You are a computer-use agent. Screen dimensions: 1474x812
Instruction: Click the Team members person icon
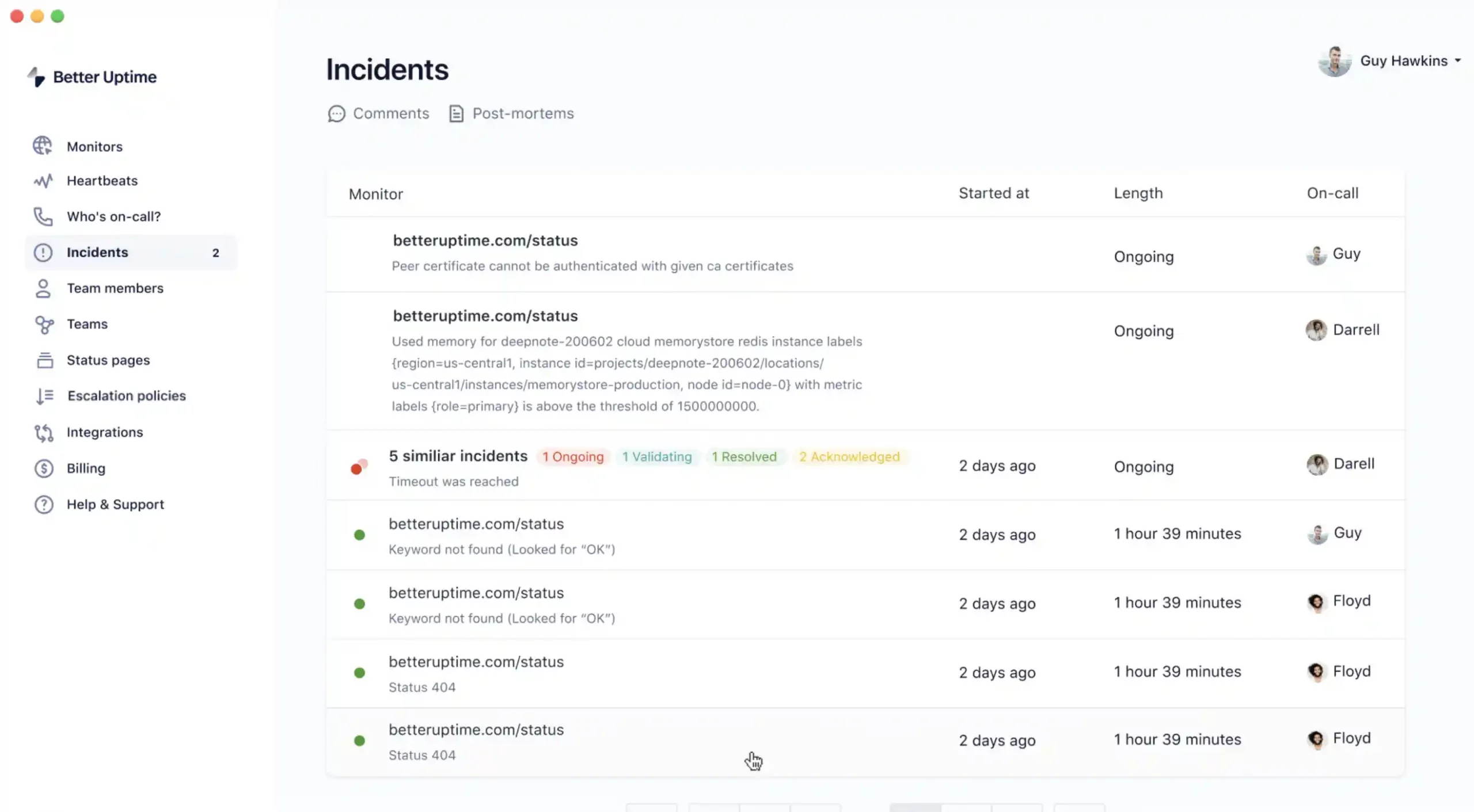pyautogui.click(x=43, y=288)
